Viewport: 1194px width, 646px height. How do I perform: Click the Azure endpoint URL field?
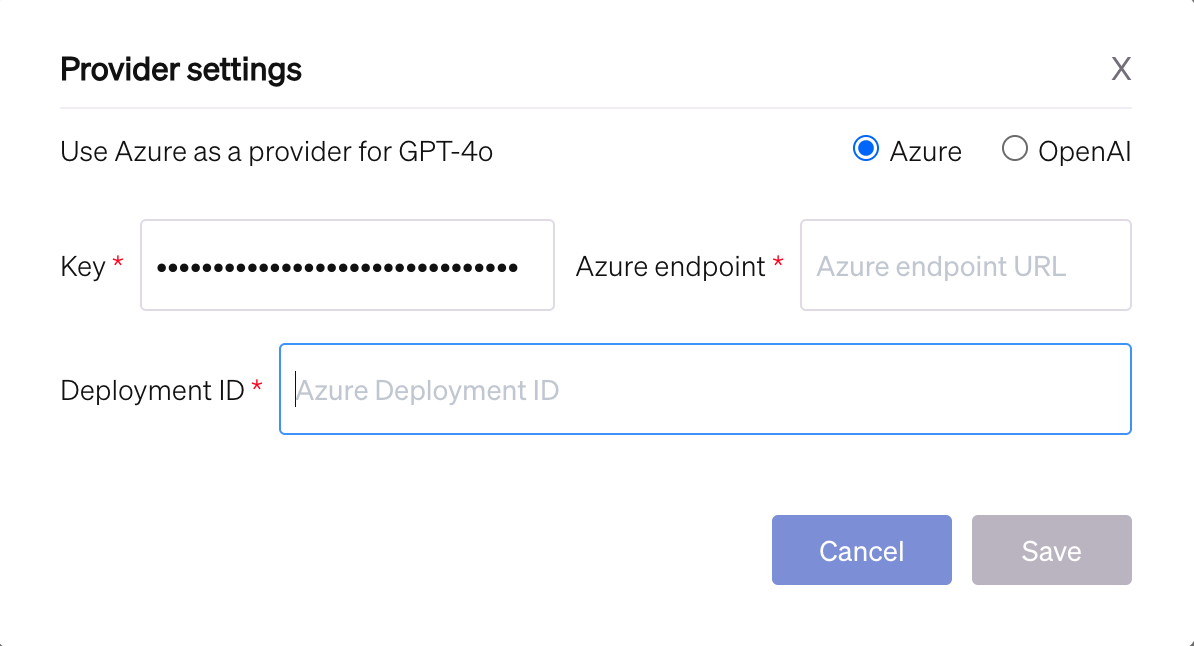[x=965, y=266]
